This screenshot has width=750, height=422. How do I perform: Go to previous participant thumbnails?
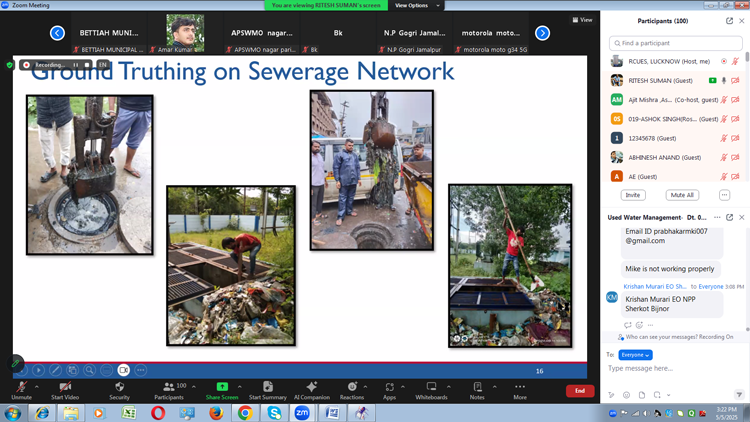tap(57, 33)
